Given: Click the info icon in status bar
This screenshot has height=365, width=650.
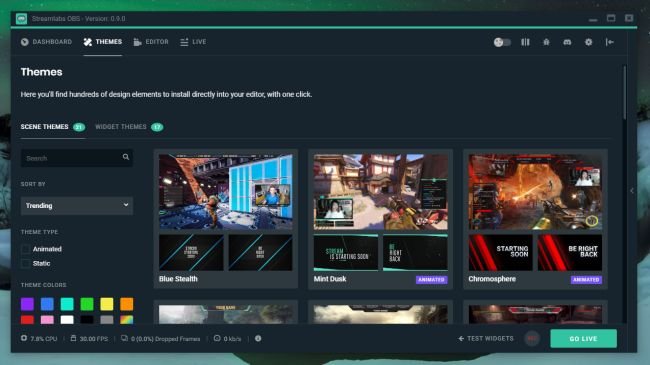Looking at the screenshot, I should 258,338.
